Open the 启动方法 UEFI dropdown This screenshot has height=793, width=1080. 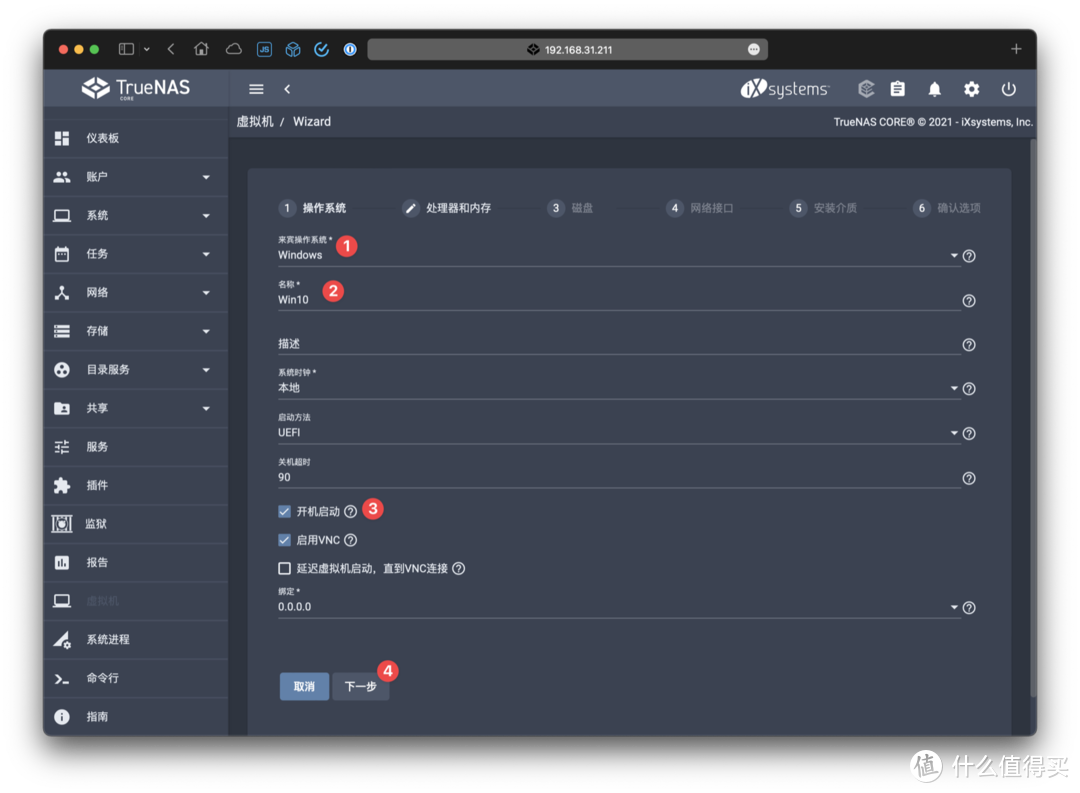[x=619, y=433]
